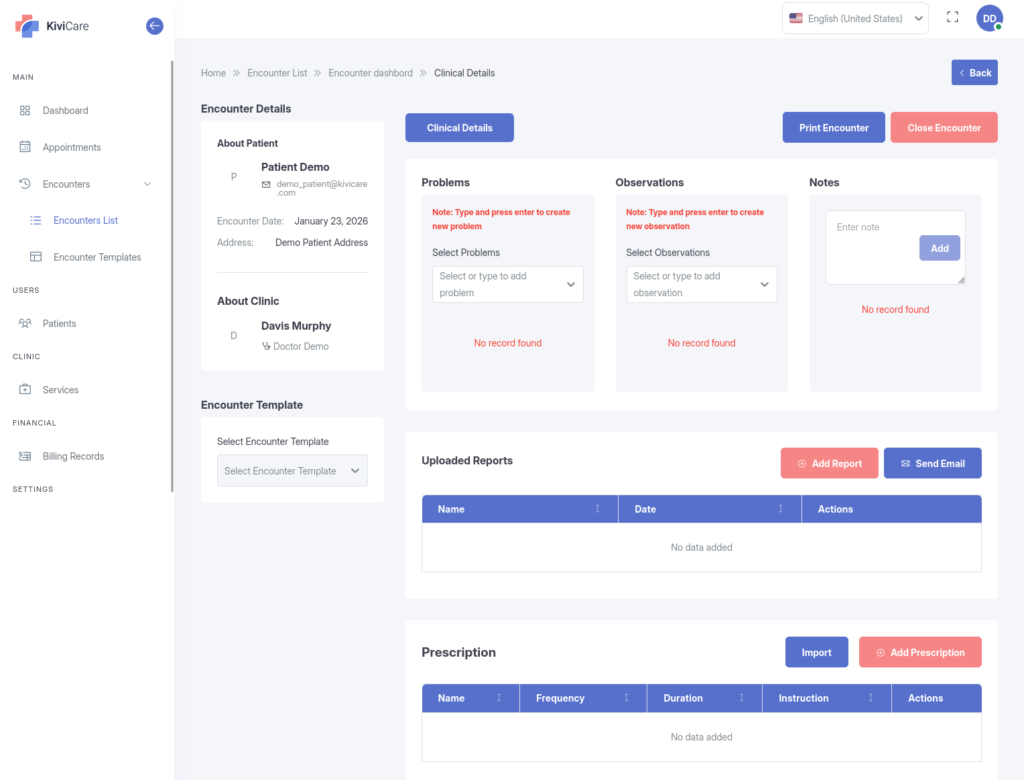Screen dimensions: 1024x780
Task: Switch to the Clinical Details tab
Action: [x=459, y=128]
